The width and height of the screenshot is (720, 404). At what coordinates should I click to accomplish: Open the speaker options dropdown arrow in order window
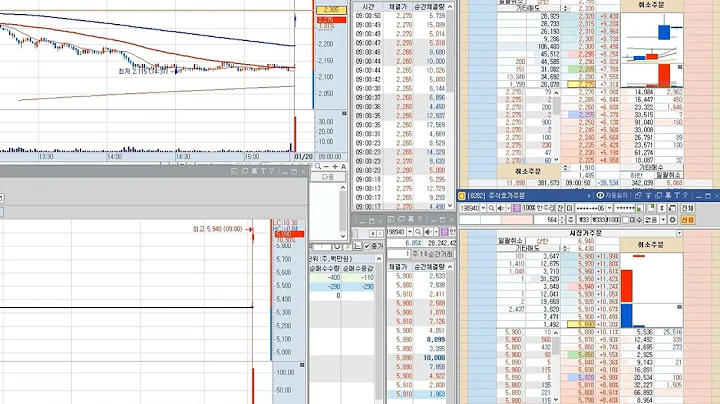509,208
